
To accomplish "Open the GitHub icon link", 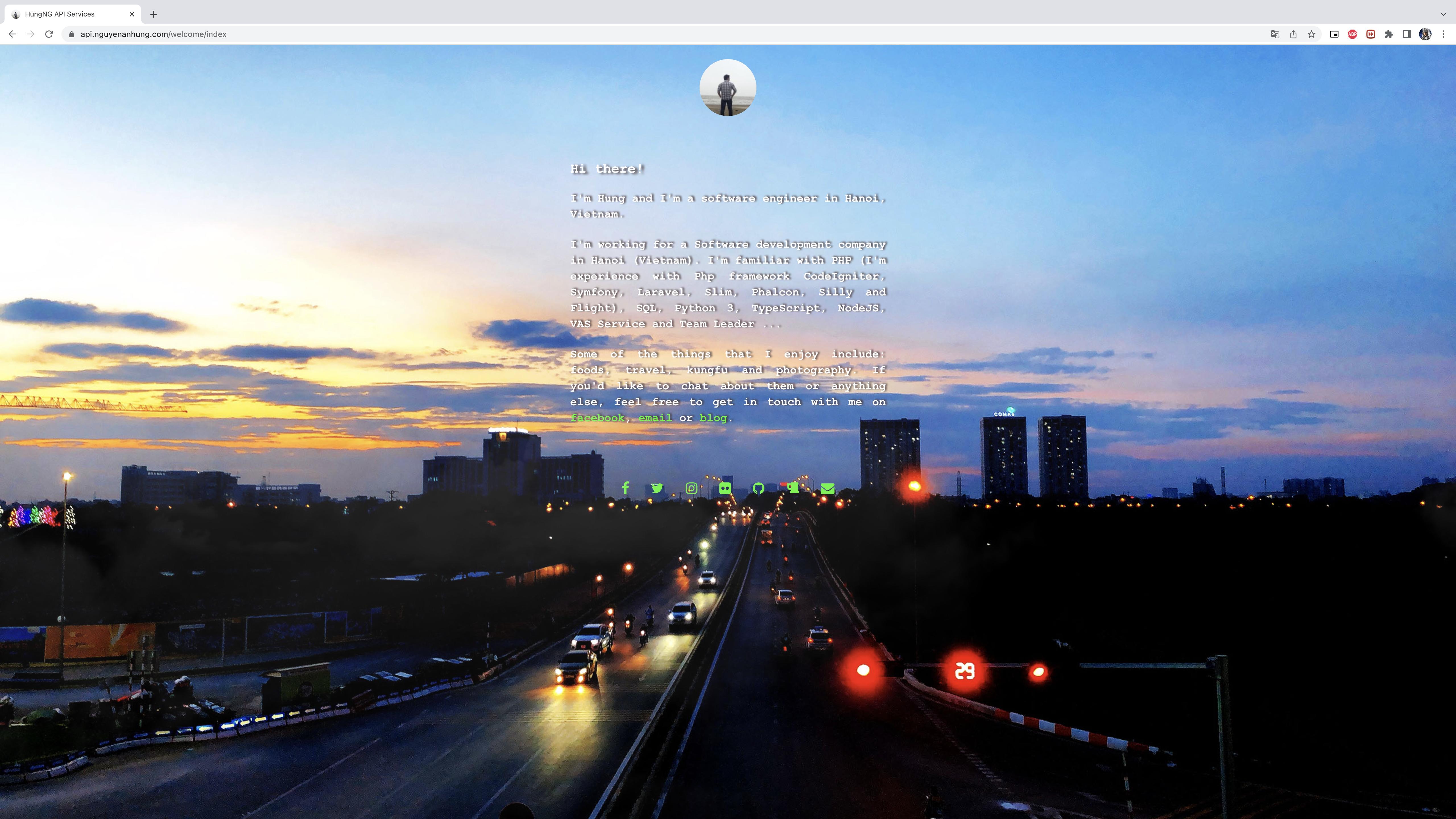I will click(758, 488).
